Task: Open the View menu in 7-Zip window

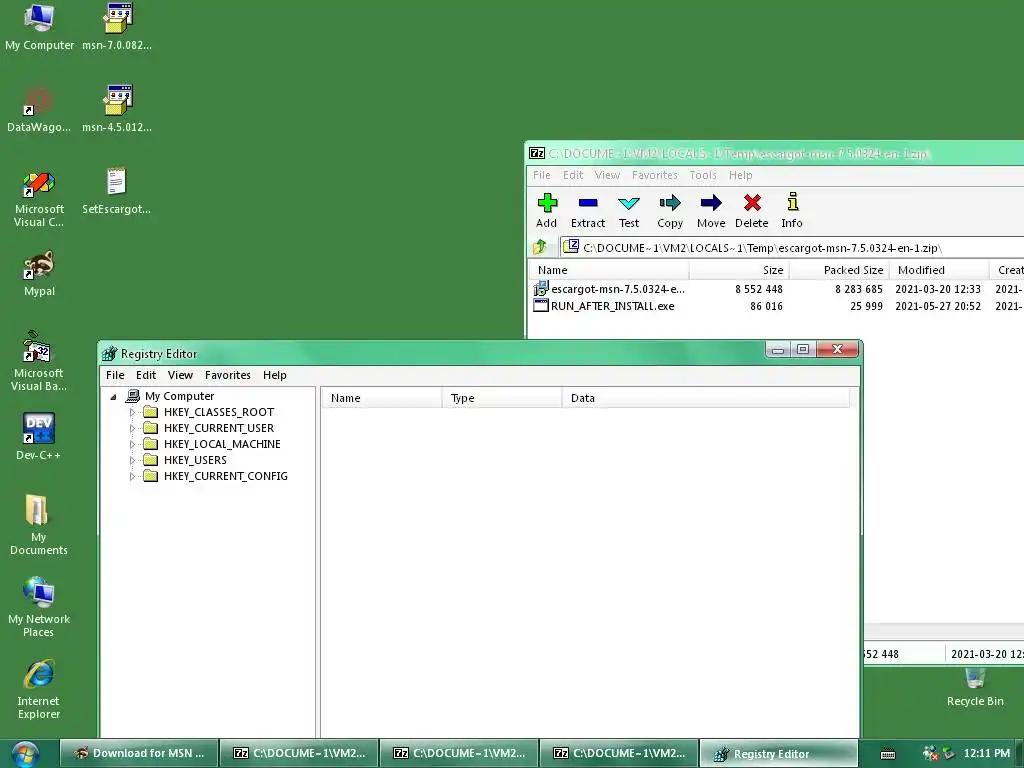Action: click(x=607, y=175)
